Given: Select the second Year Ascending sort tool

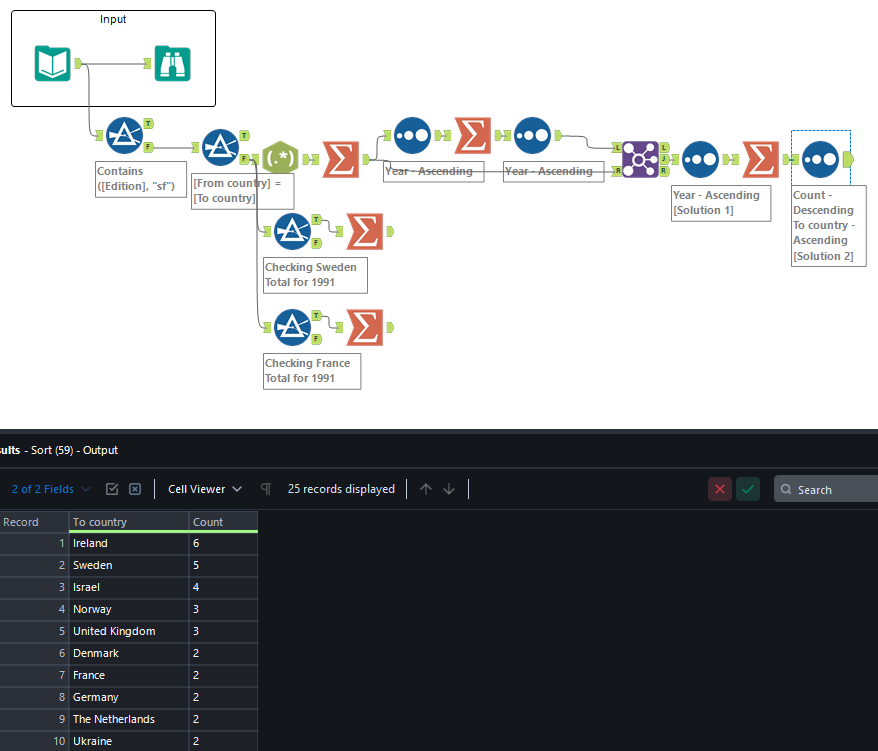Looking at the screenshot, I should tap(533, 135).
